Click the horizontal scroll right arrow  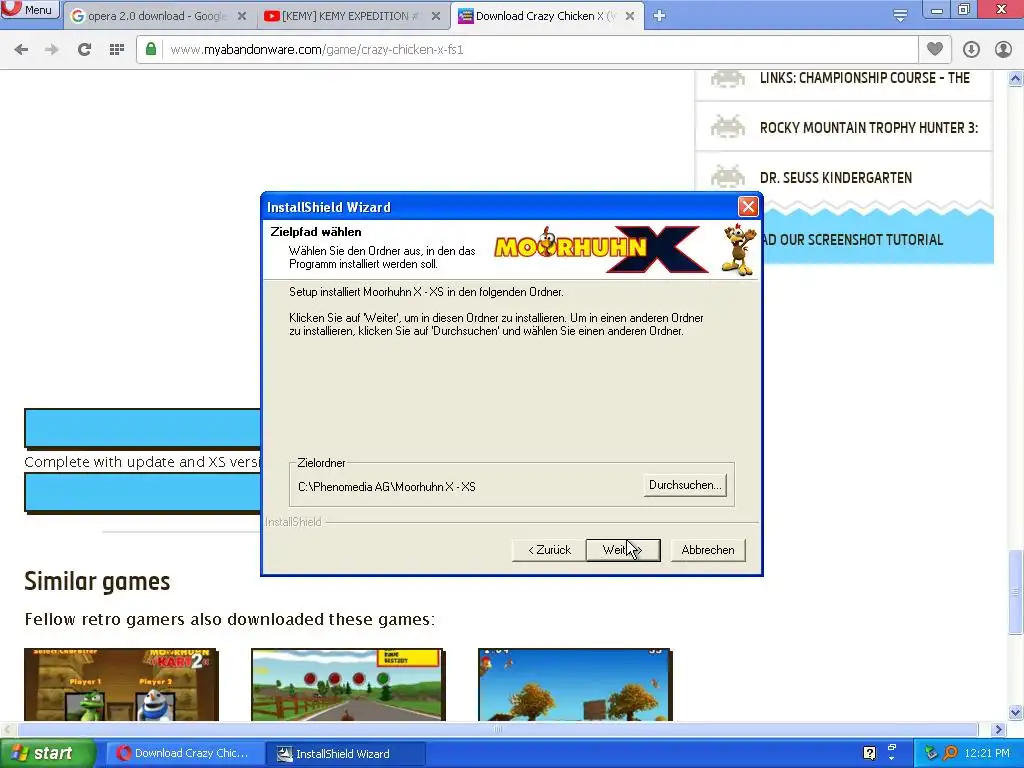pos(998,729)
